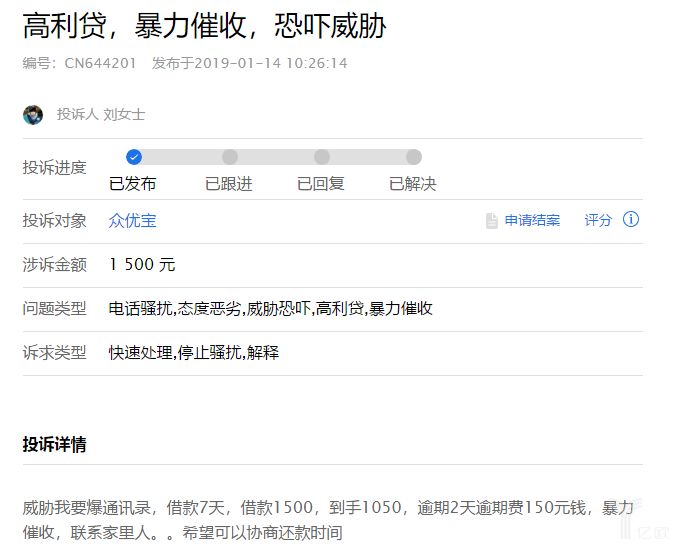Click the info circle icon next to 评分

tap(631, 220)
